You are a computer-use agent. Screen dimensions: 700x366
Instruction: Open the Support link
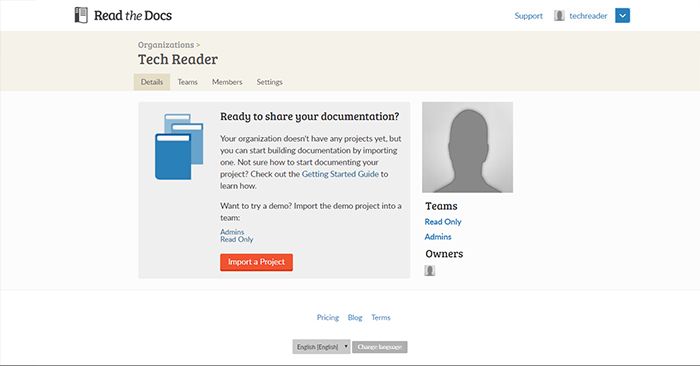pyautogui.click(x=529, y=16)
